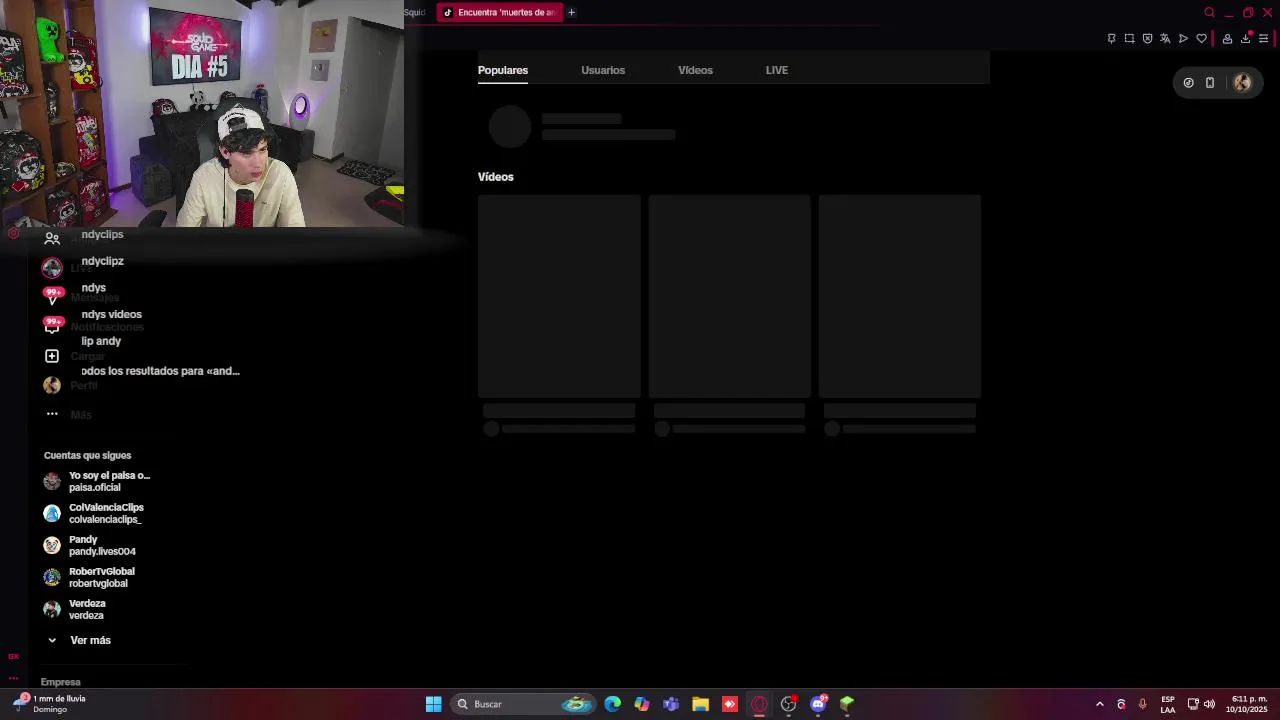1280x720 pixels.
Task: Open the Pandy pandy.lives004 account
Action: tap(90, 545)
